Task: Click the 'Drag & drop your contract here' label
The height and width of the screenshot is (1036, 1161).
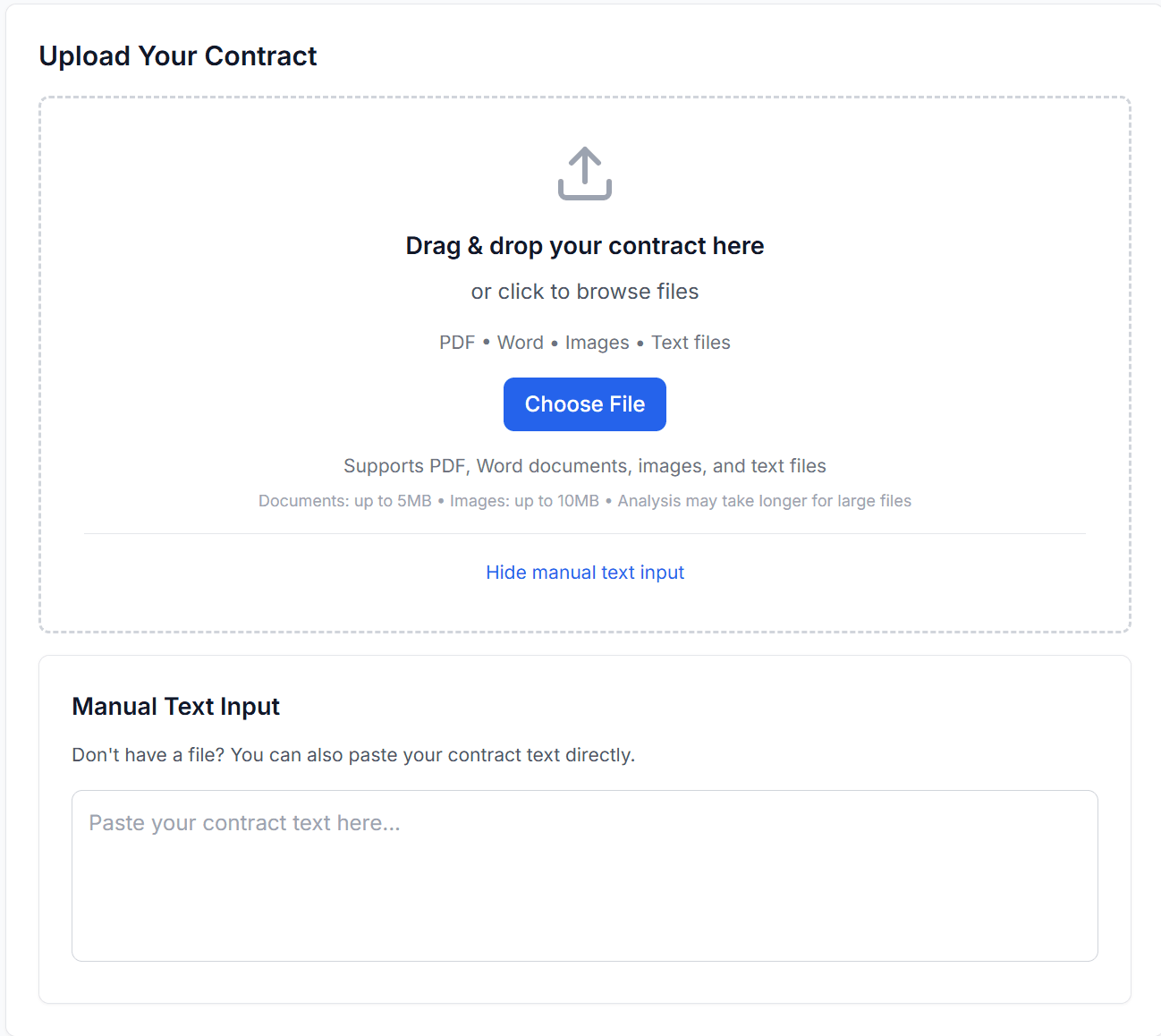Action: tap(584, 245)
